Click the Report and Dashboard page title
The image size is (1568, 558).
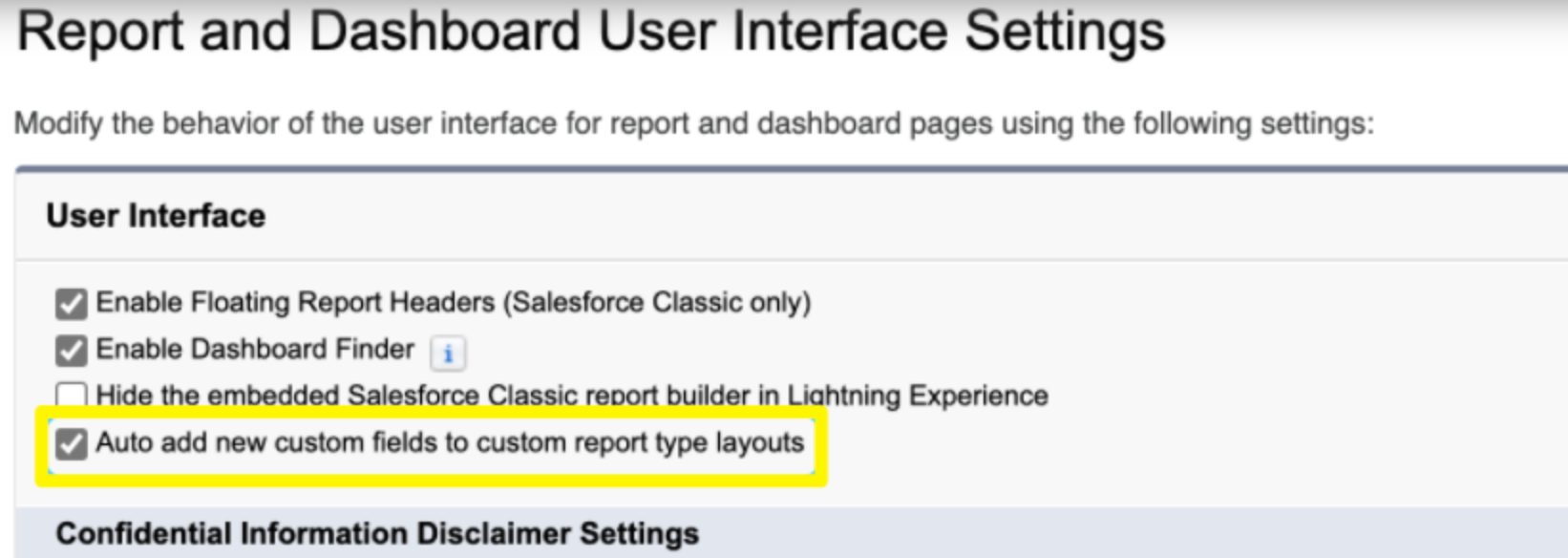(591, 31)
